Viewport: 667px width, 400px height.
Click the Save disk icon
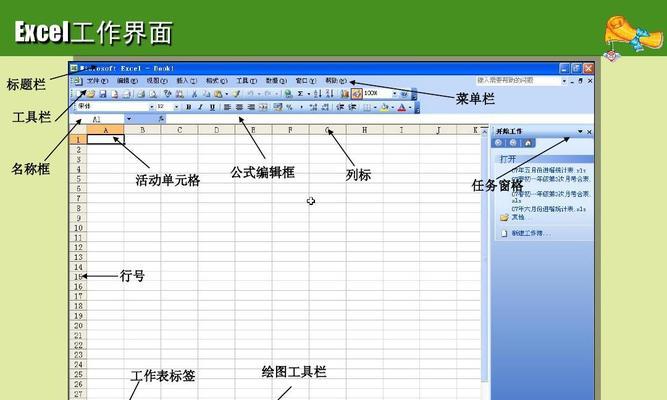click(x=103, y=94)
